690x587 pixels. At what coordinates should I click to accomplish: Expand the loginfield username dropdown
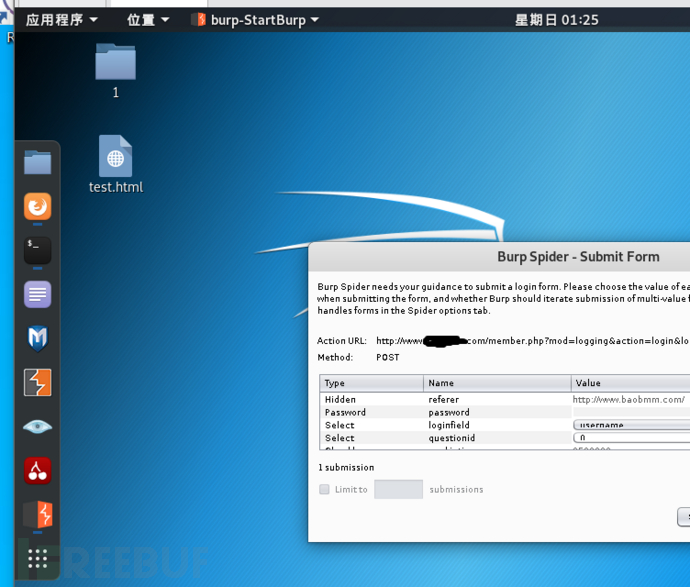click(630, 425)
